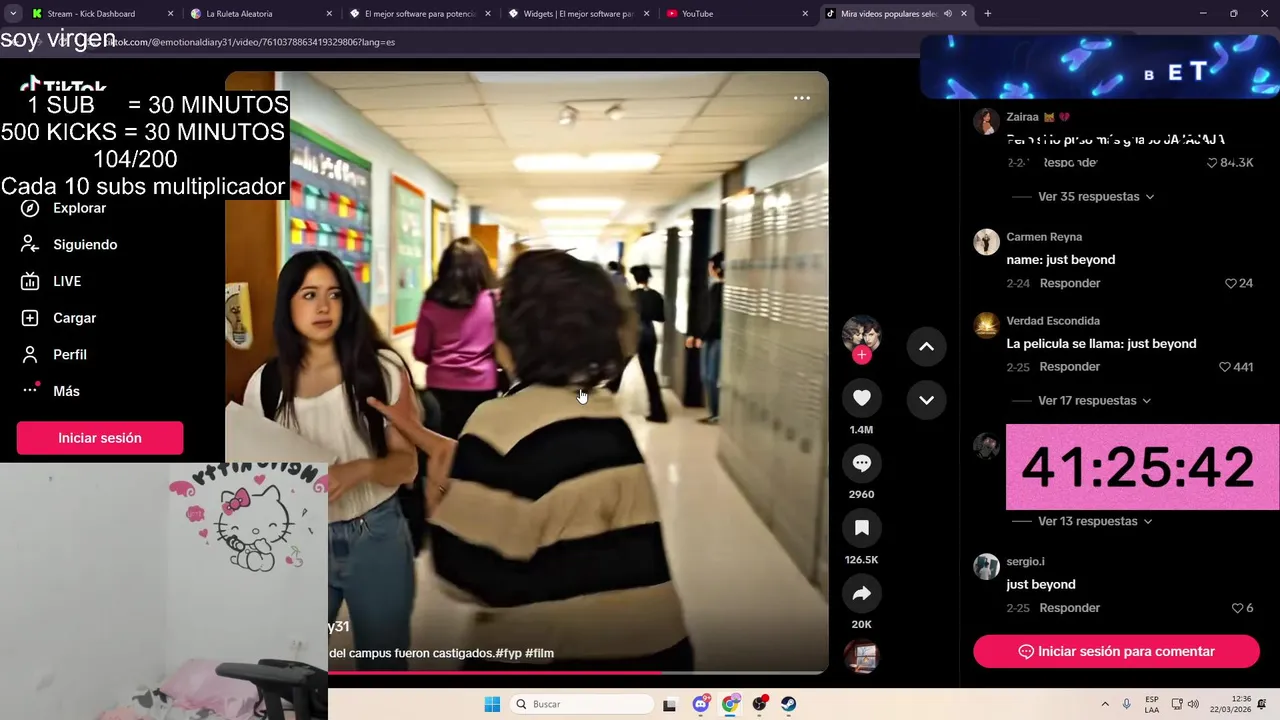
Task: Go to the next video with the down arrow
Action: click(926, 400)
